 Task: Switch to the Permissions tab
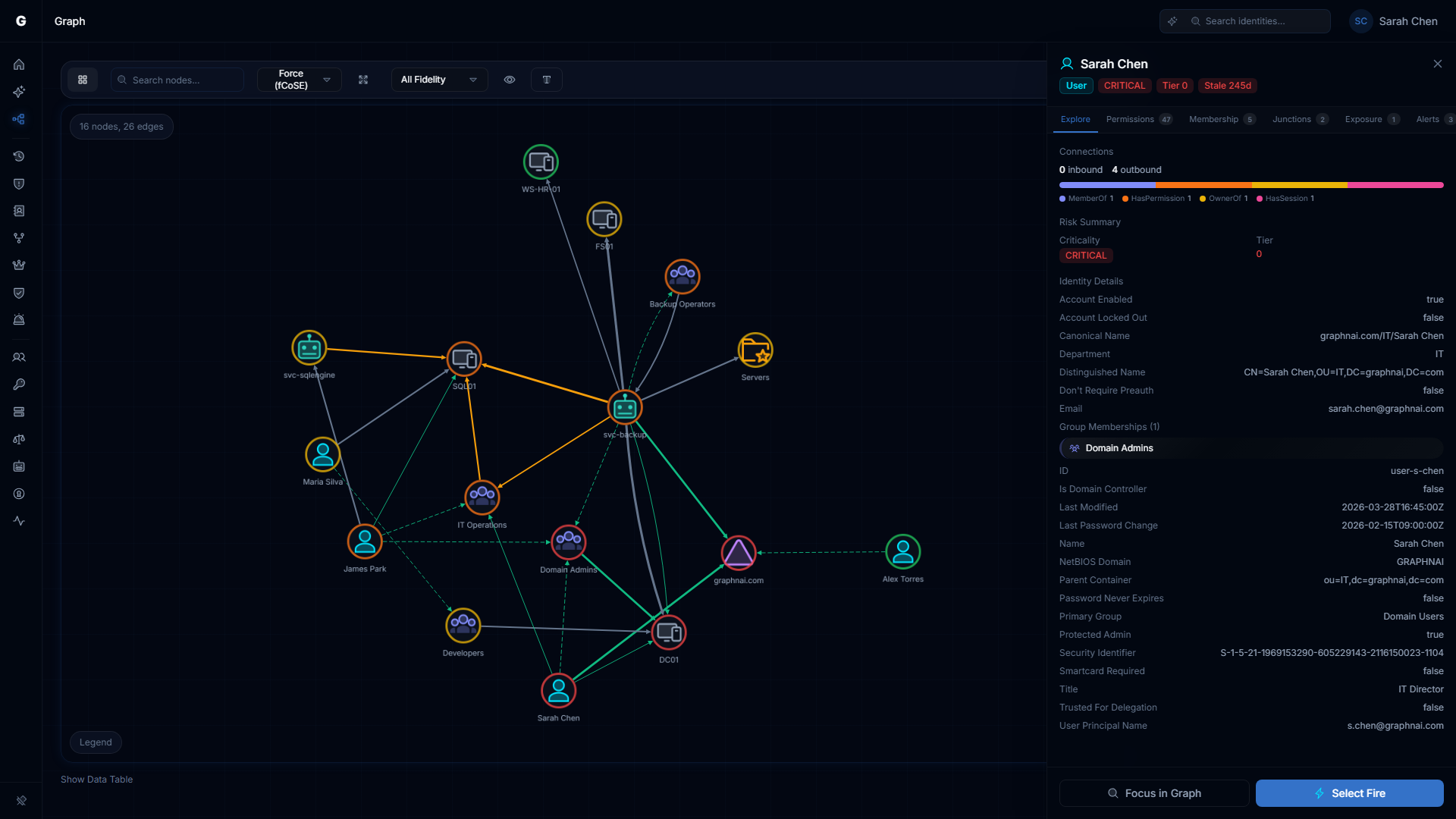[x=1131, y=119]
